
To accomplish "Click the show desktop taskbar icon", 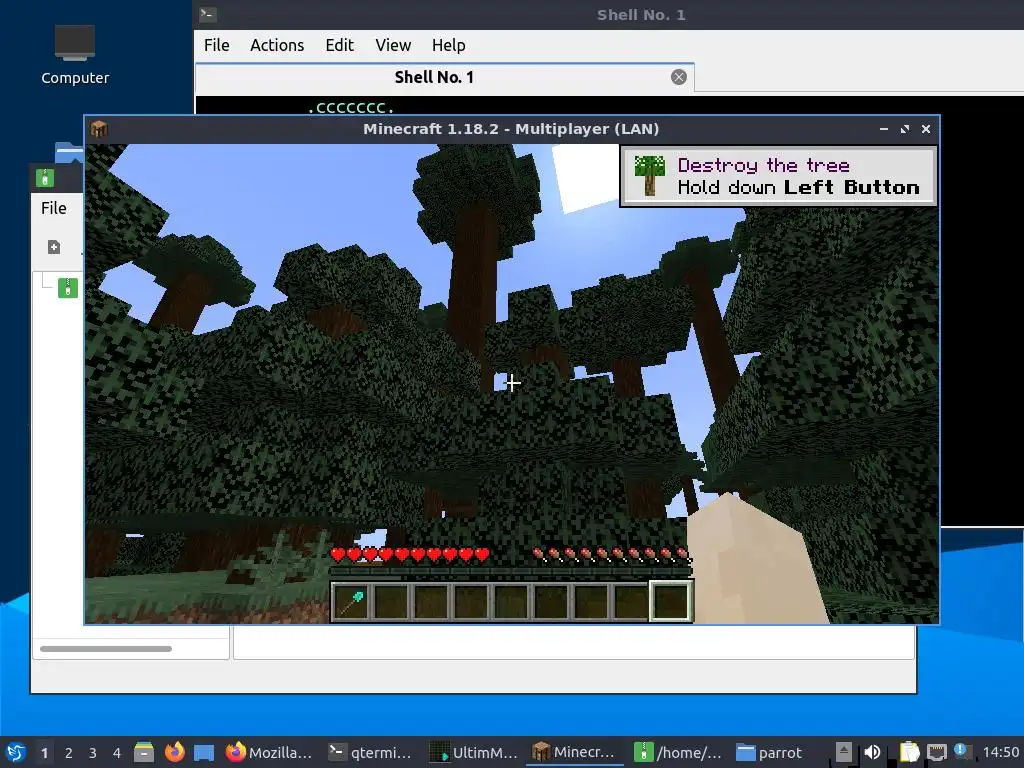I will click(x=204, y=753).
